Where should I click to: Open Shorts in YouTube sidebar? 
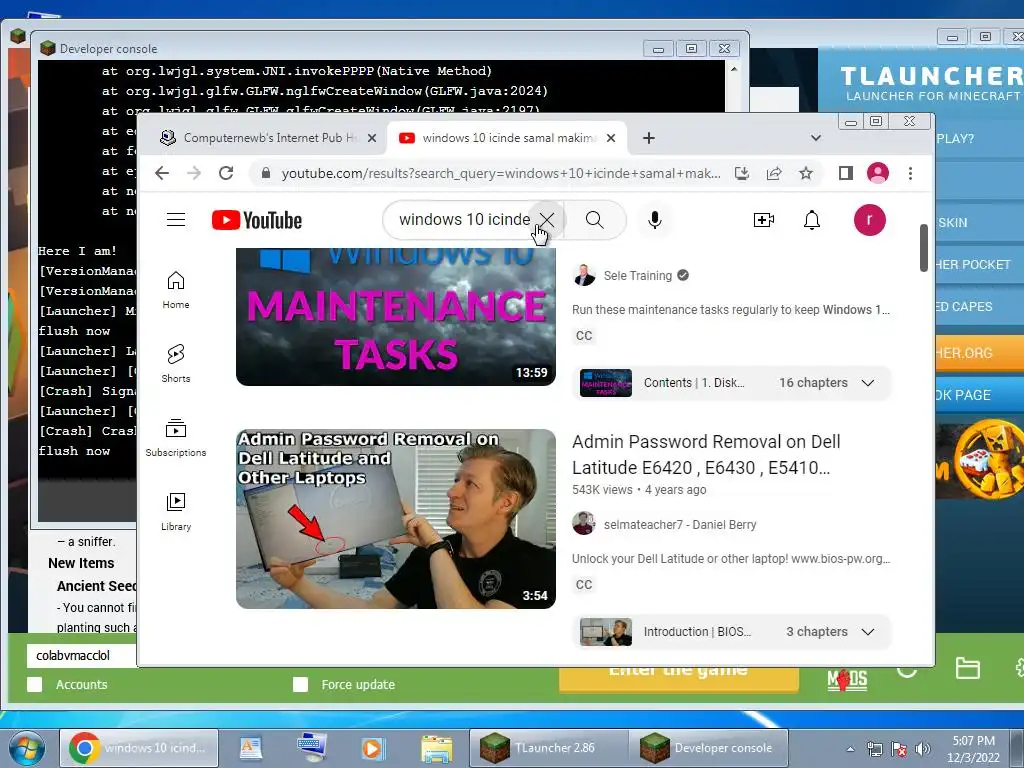176,364
